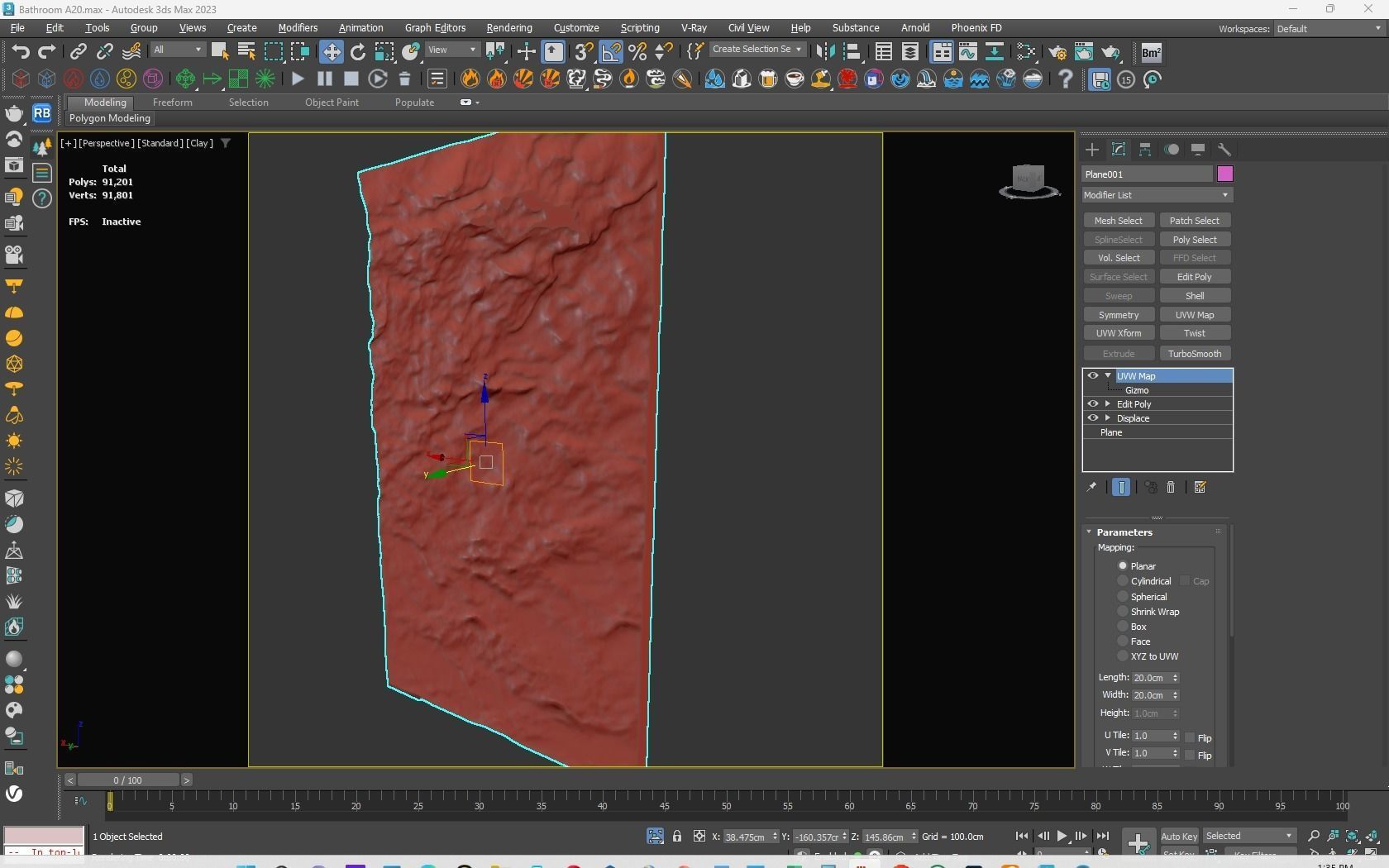Open the Utilities wrench panel tab
This screenshot has height=868, width=1389.
[x=1224, y=150]
